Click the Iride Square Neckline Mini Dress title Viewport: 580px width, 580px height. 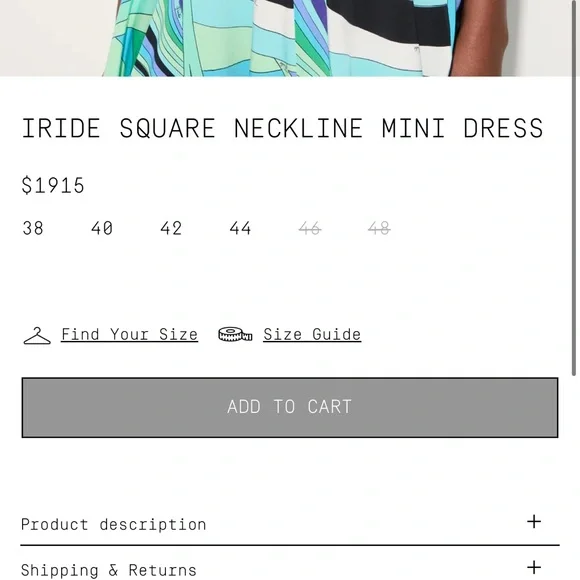pyautogui.click(x=282, y=129)
